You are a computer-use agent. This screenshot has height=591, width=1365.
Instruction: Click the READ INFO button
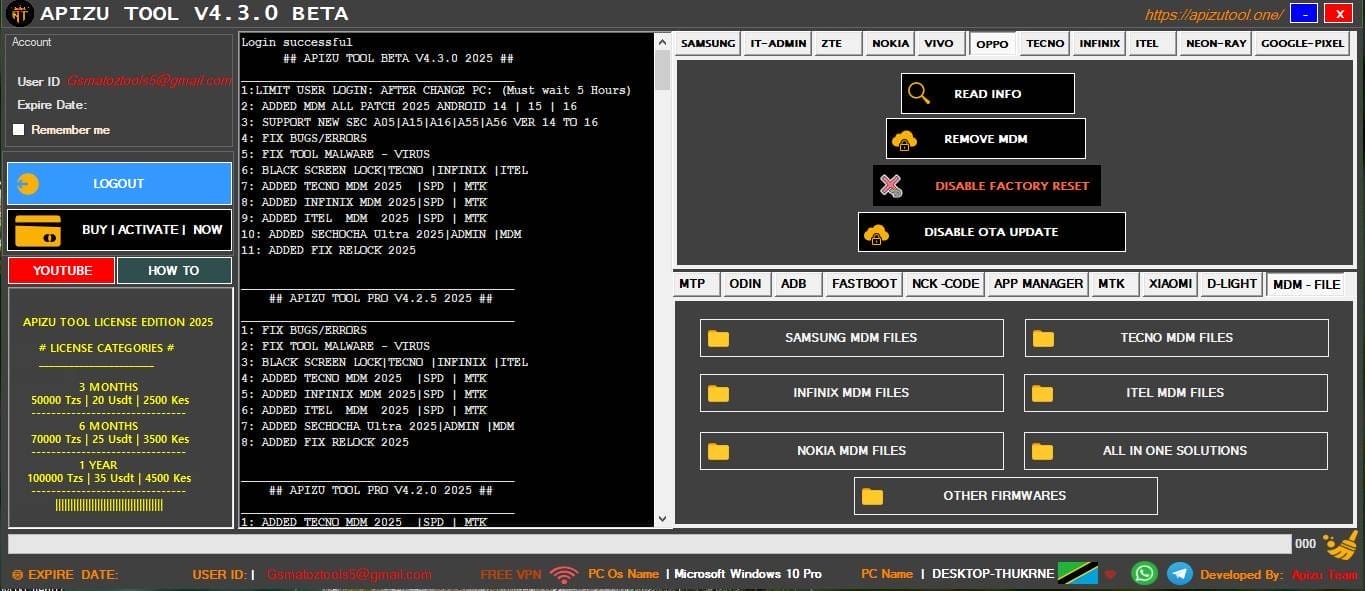pyautogui.click(x=988, y=93)
